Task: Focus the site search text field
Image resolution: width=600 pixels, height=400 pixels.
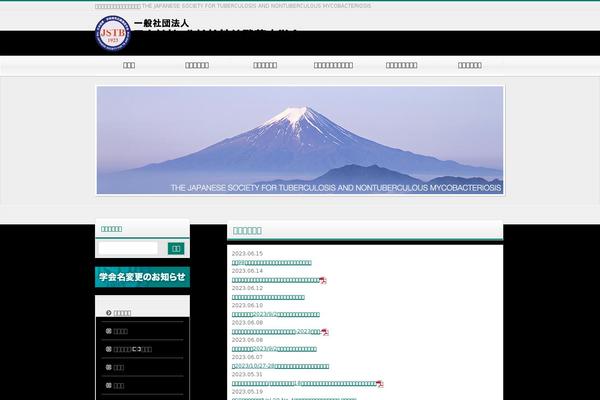Action: (128, 248)
